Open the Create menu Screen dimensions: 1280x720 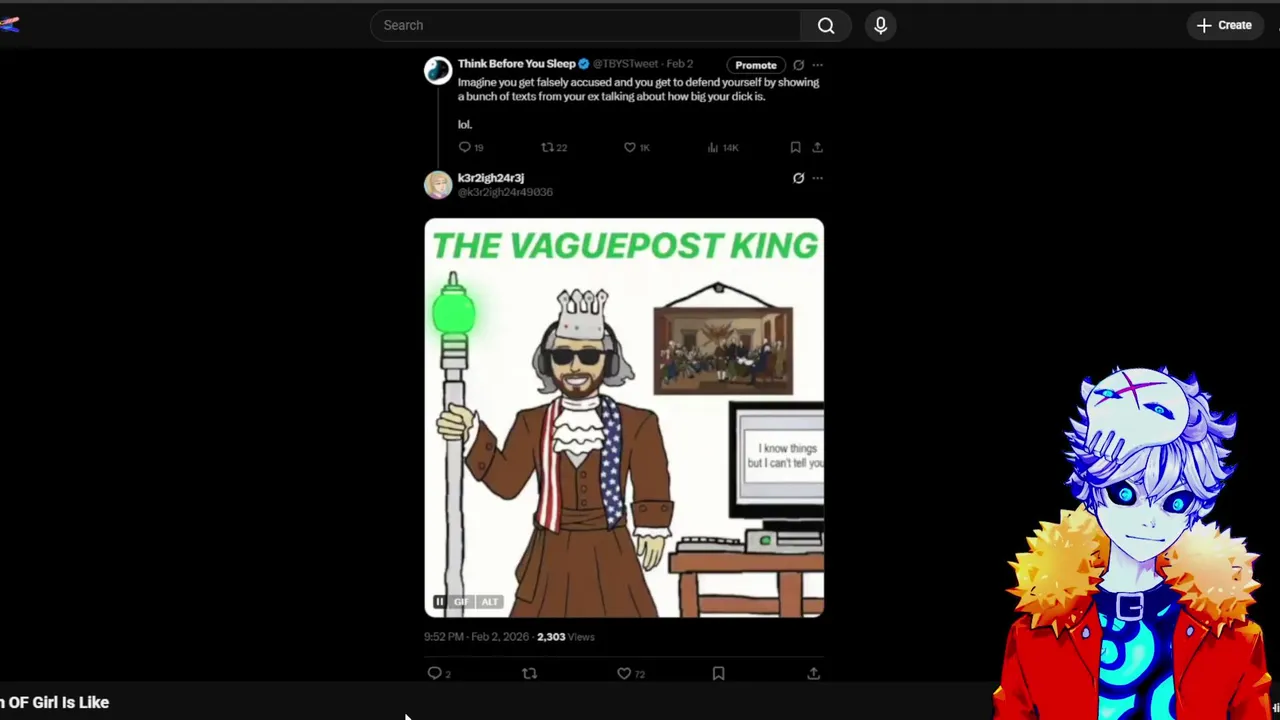[1224, 25]
